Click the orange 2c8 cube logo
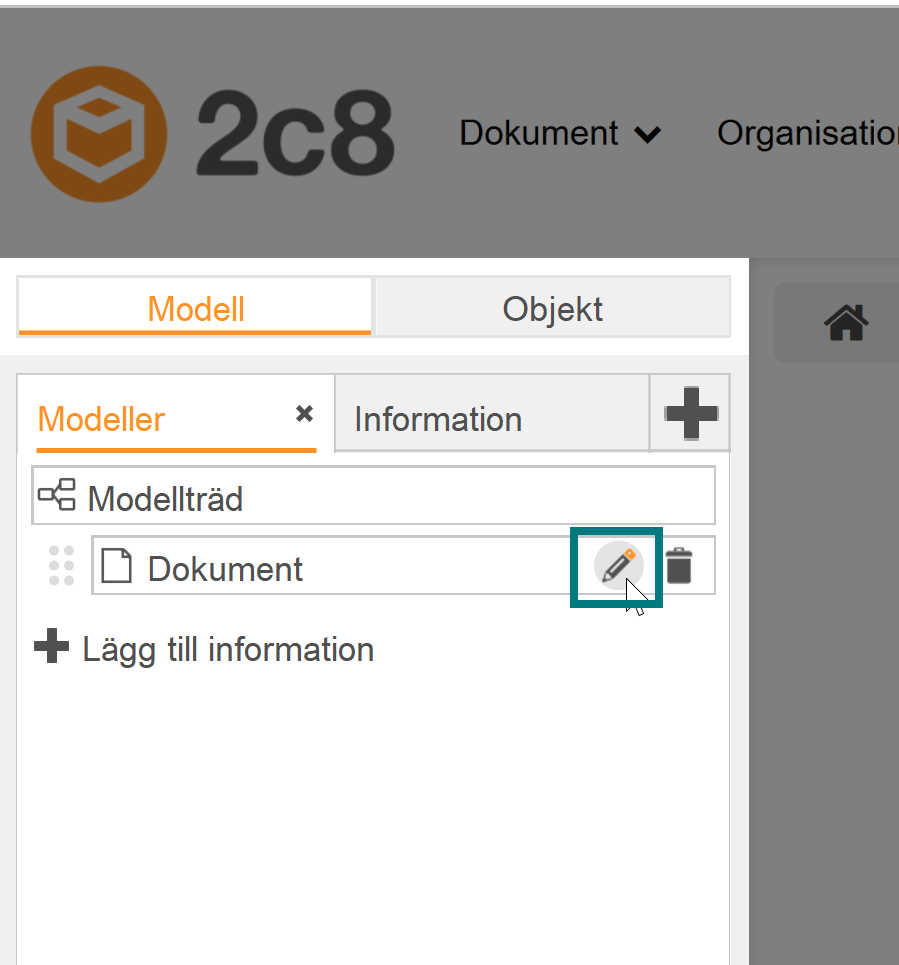The image size is (899, 965). (99, 134)
